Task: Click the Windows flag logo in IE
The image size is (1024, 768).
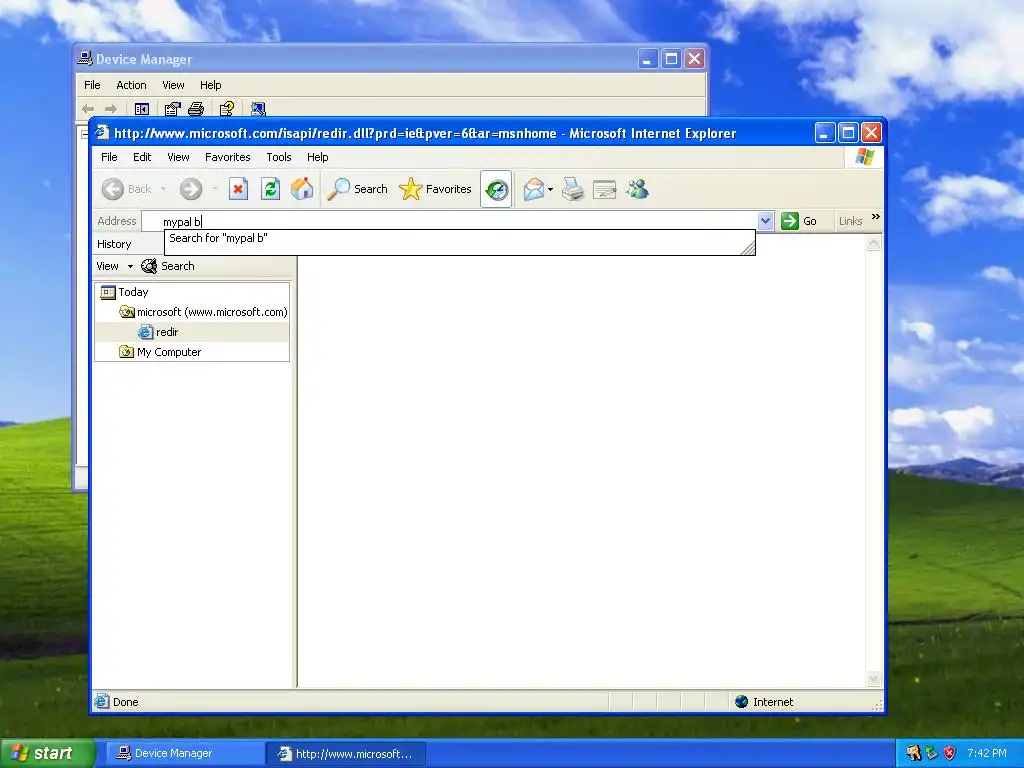Action: pyautogui.click(x=865, y=157)
